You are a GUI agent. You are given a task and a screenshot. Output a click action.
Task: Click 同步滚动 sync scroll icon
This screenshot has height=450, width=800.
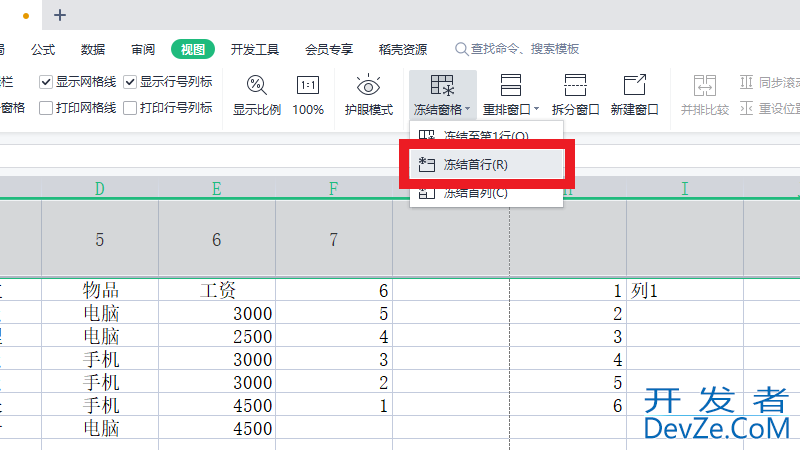(x=746, y=82)
